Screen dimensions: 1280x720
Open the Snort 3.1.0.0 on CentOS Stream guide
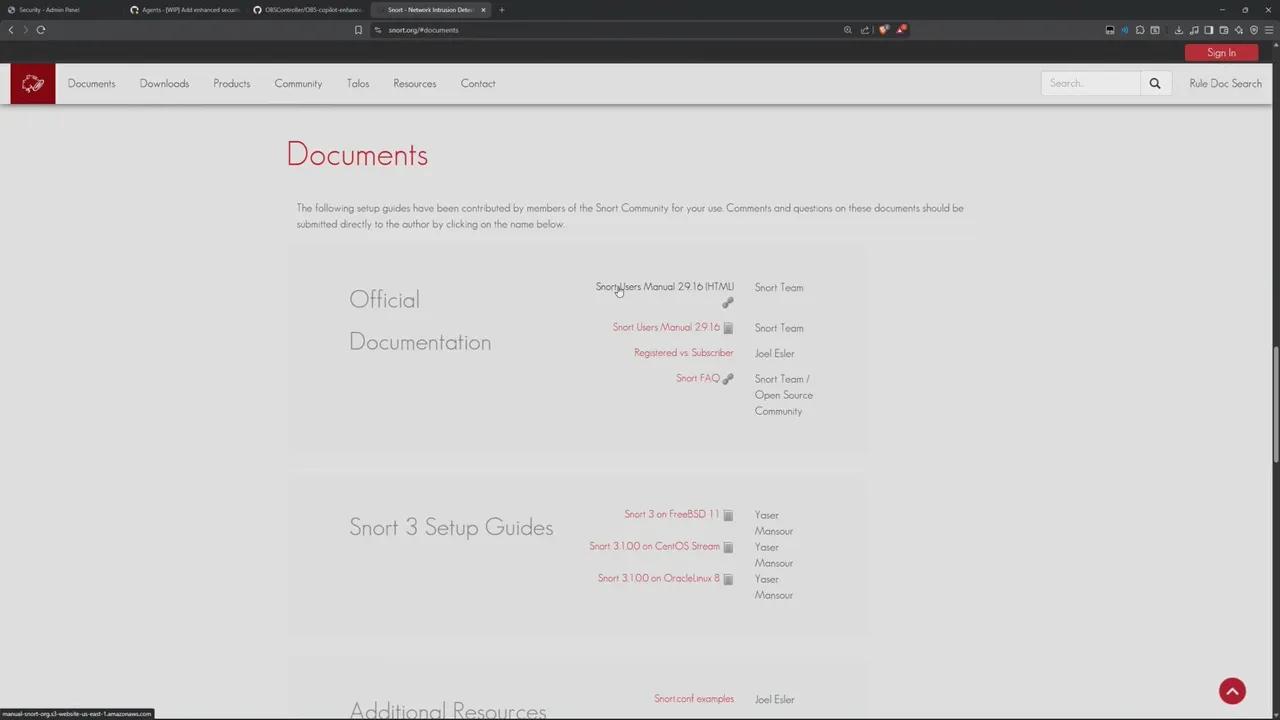tap(655, 547)
